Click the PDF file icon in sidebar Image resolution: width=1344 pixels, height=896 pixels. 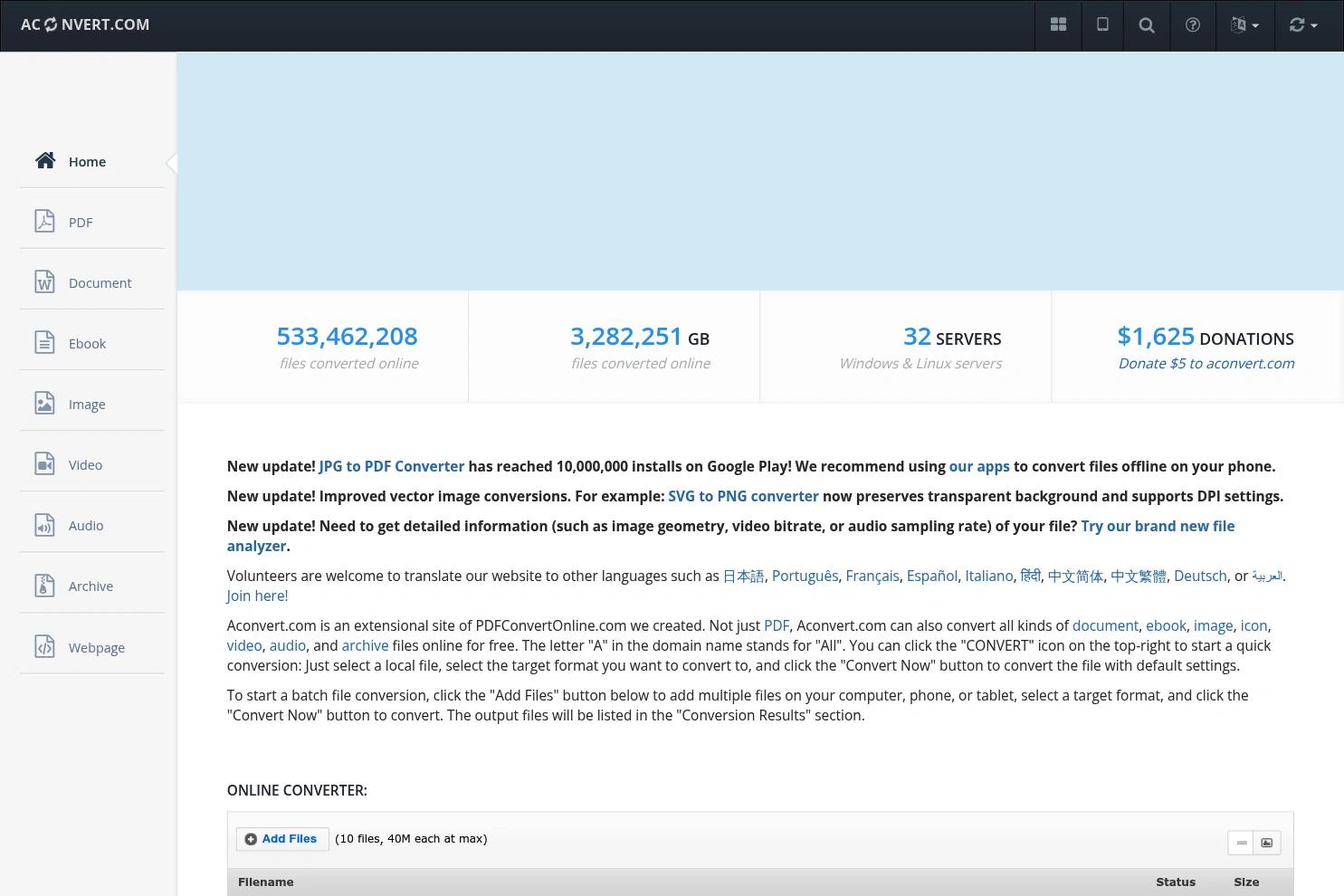pyautogui.click(x=44, y=222)
